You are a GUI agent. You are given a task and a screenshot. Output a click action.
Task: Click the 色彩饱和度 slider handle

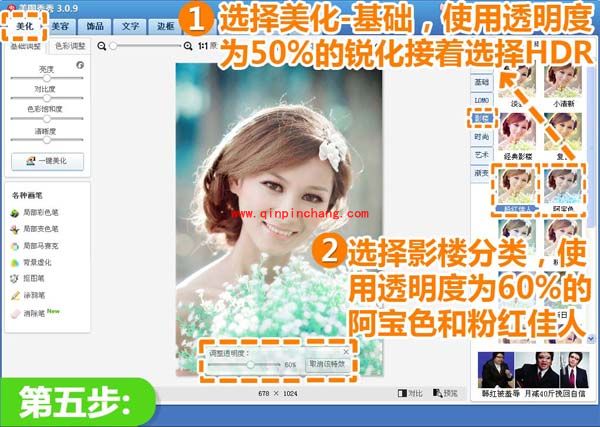coord(47,119)
